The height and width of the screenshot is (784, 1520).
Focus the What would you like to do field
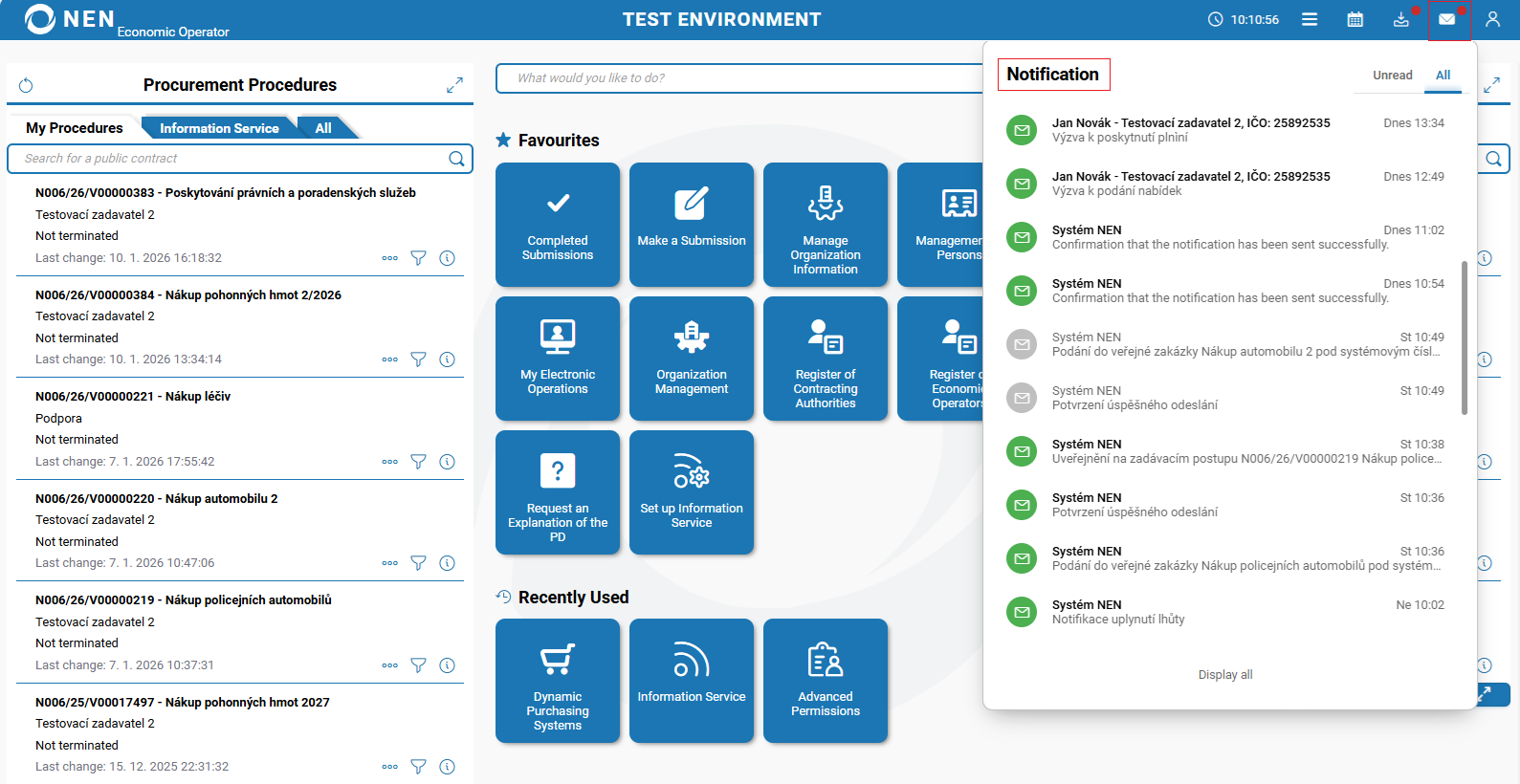pos(737,78)
